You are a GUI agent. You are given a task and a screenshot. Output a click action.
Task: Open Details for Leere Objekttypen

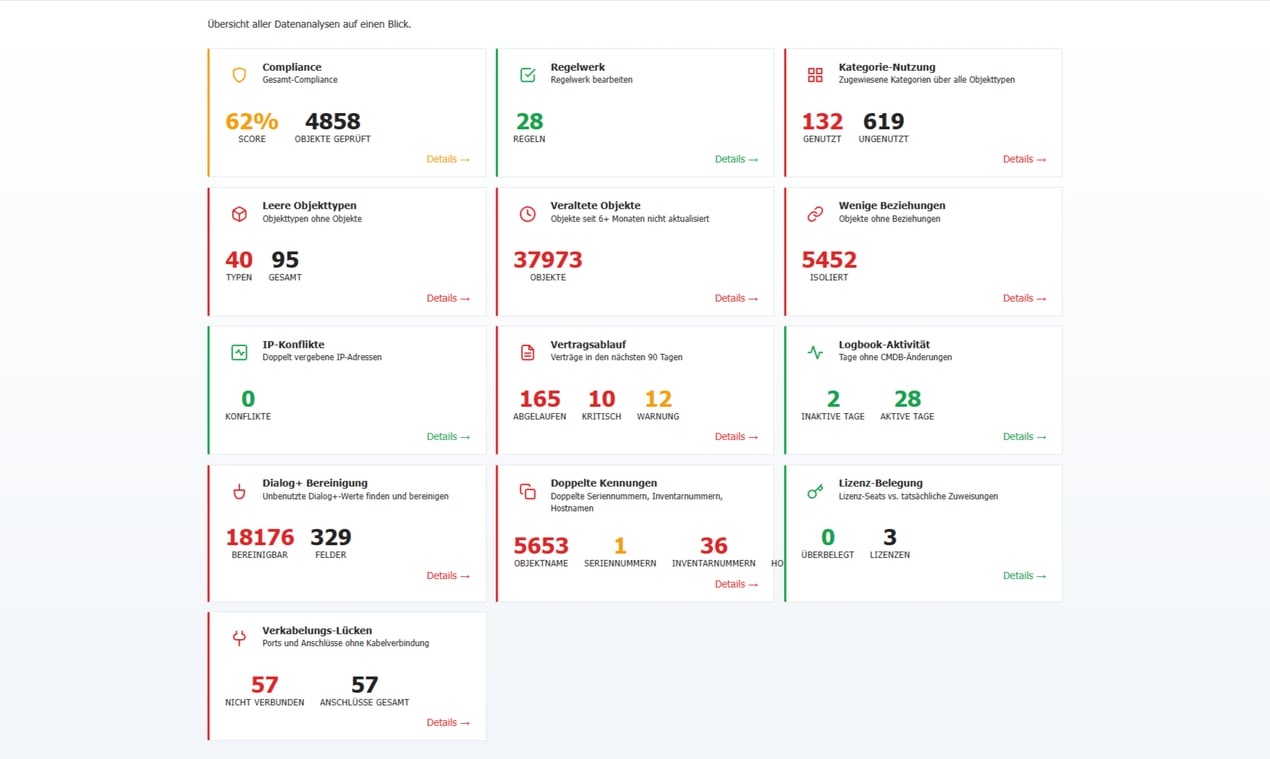448,298
